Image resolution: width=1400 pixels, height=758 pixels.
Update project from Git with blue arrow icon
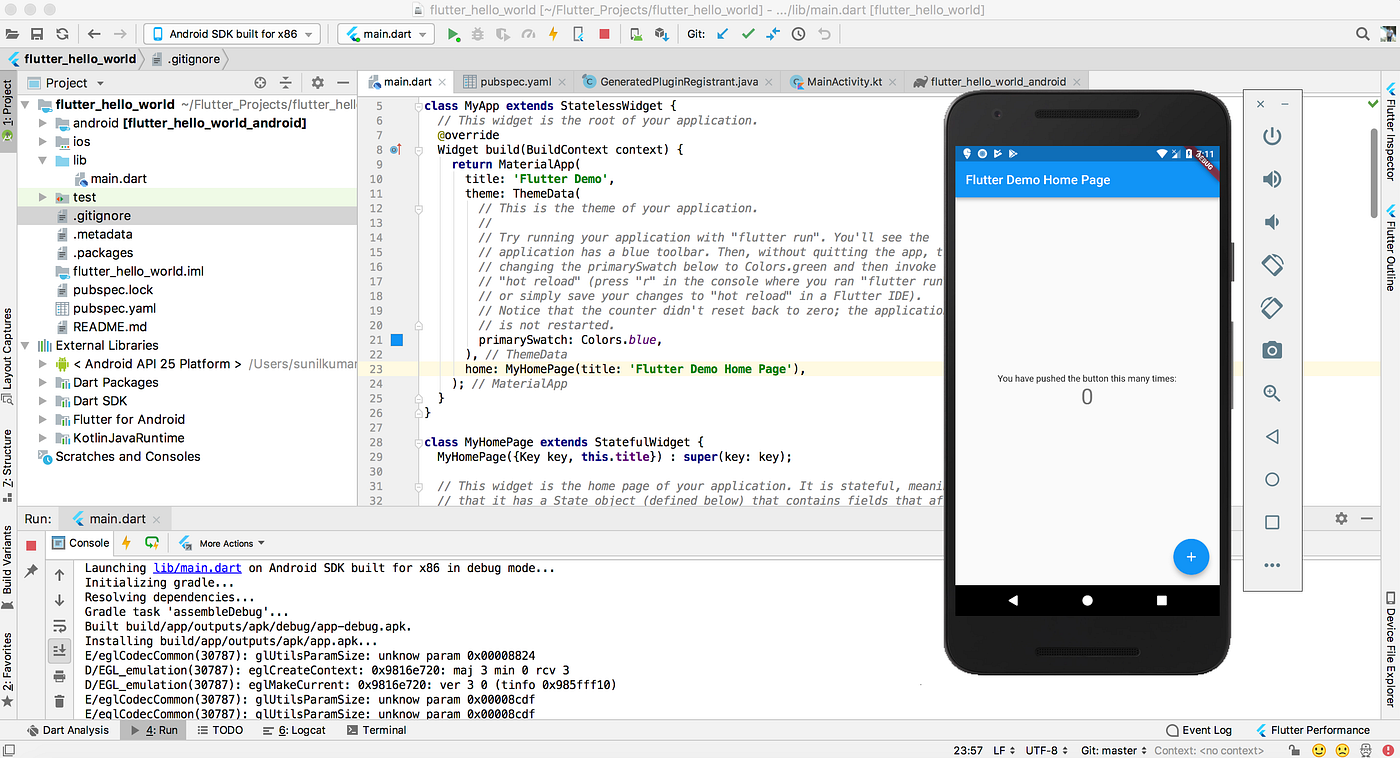(x=721, y=33)
